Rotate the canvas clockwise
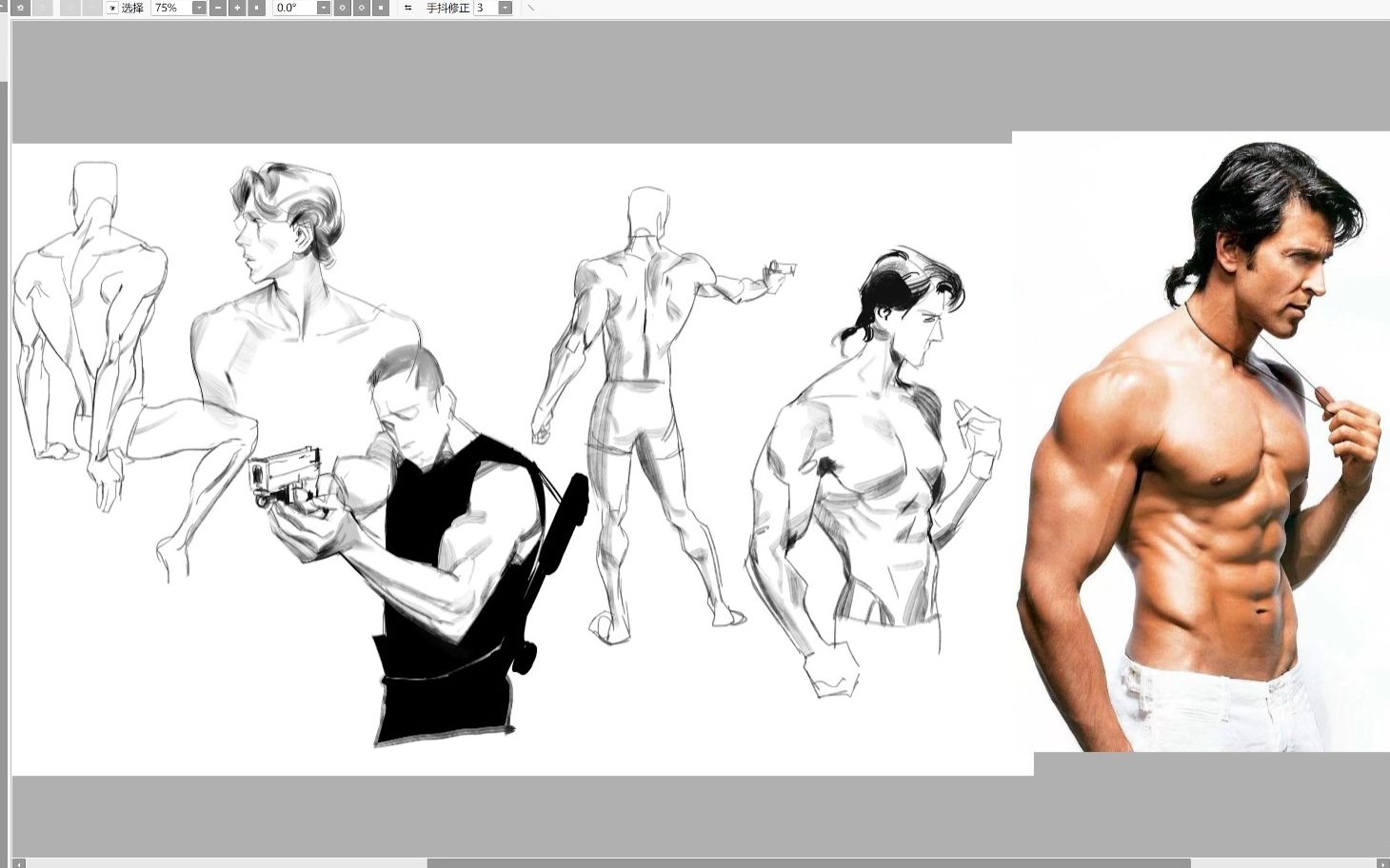This screenshot has height=868, width=1390. coord(362,8)
